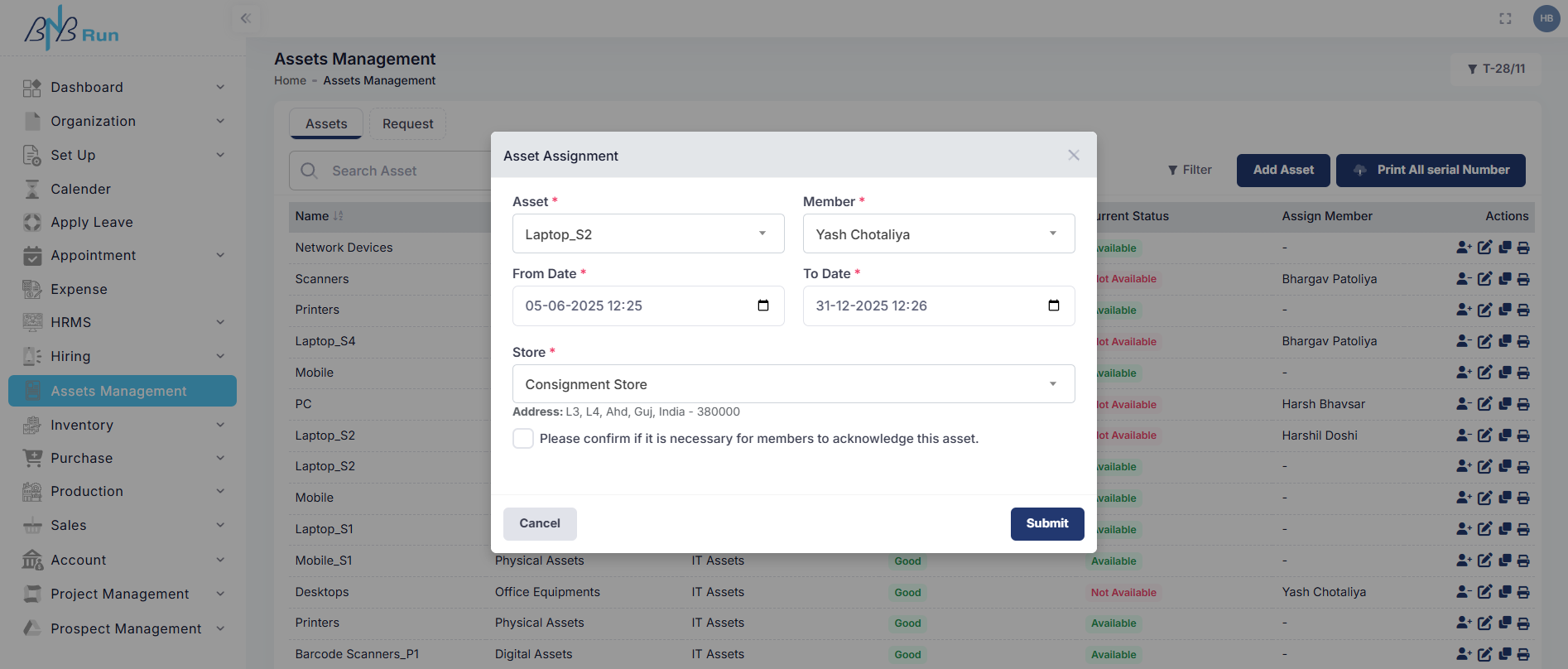Open the HB user avatar menu
Viewport: 1568px width, 669px height.
(1546, 18)
